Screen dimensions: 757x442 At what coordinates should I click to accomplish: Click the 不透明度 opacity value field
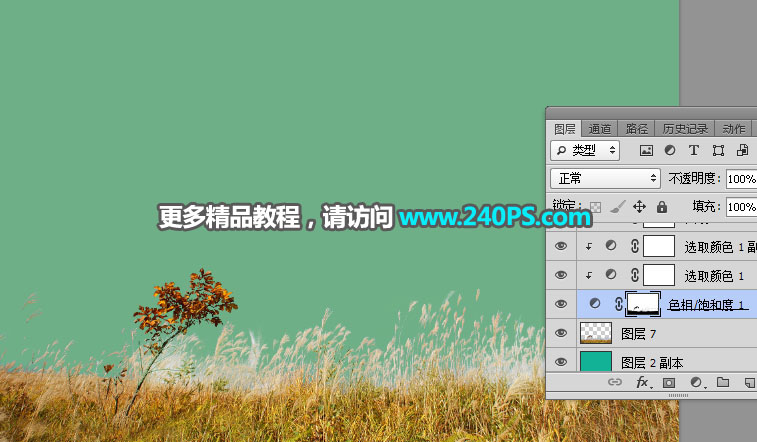click(x=742, y=179)
